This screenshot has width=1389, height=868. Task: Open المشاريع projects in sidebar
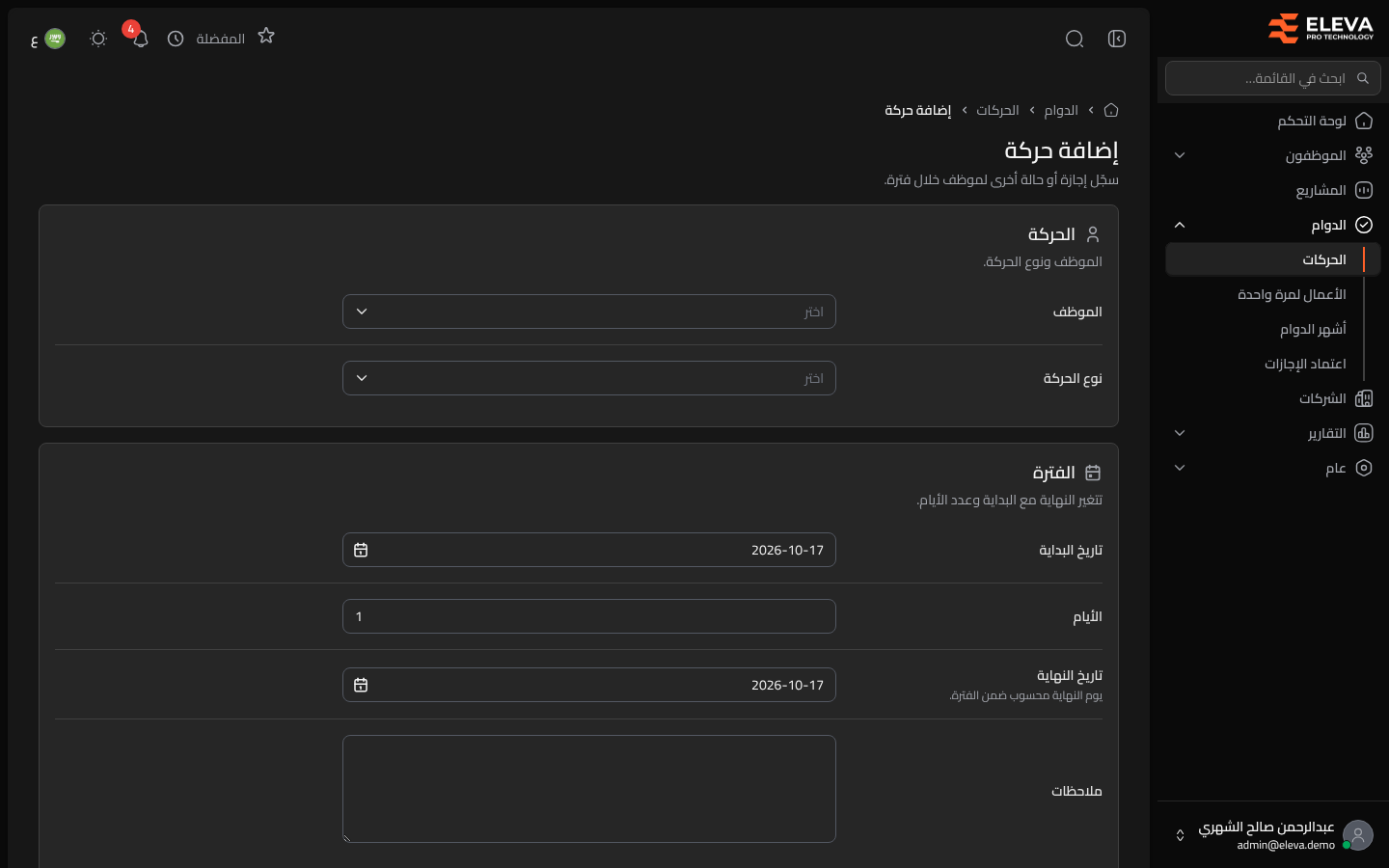pyautogui.click(x=1273, y=190)
